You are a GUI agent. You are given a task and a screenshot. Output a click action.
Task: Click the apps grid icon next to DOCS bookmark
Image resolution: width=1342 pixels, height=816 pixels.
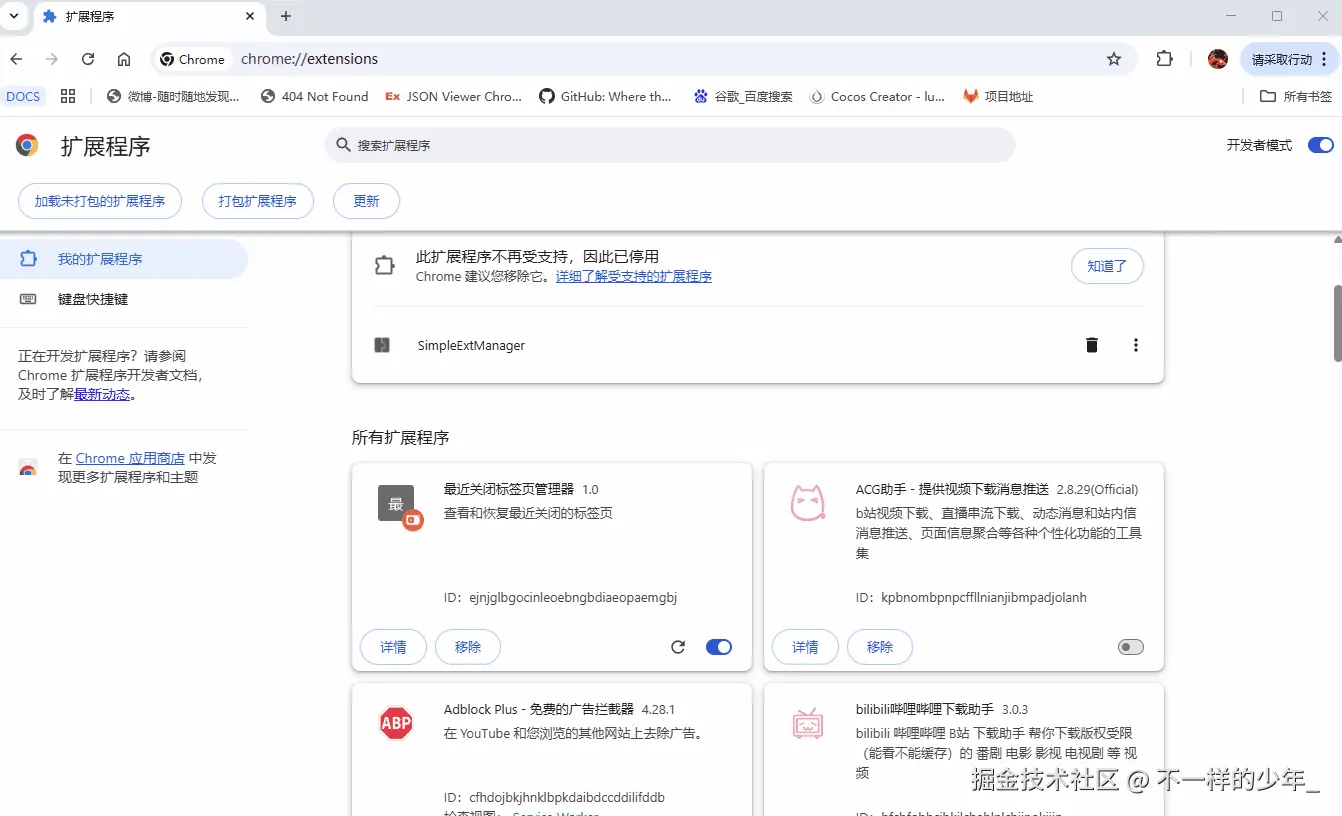pos(67,96)
